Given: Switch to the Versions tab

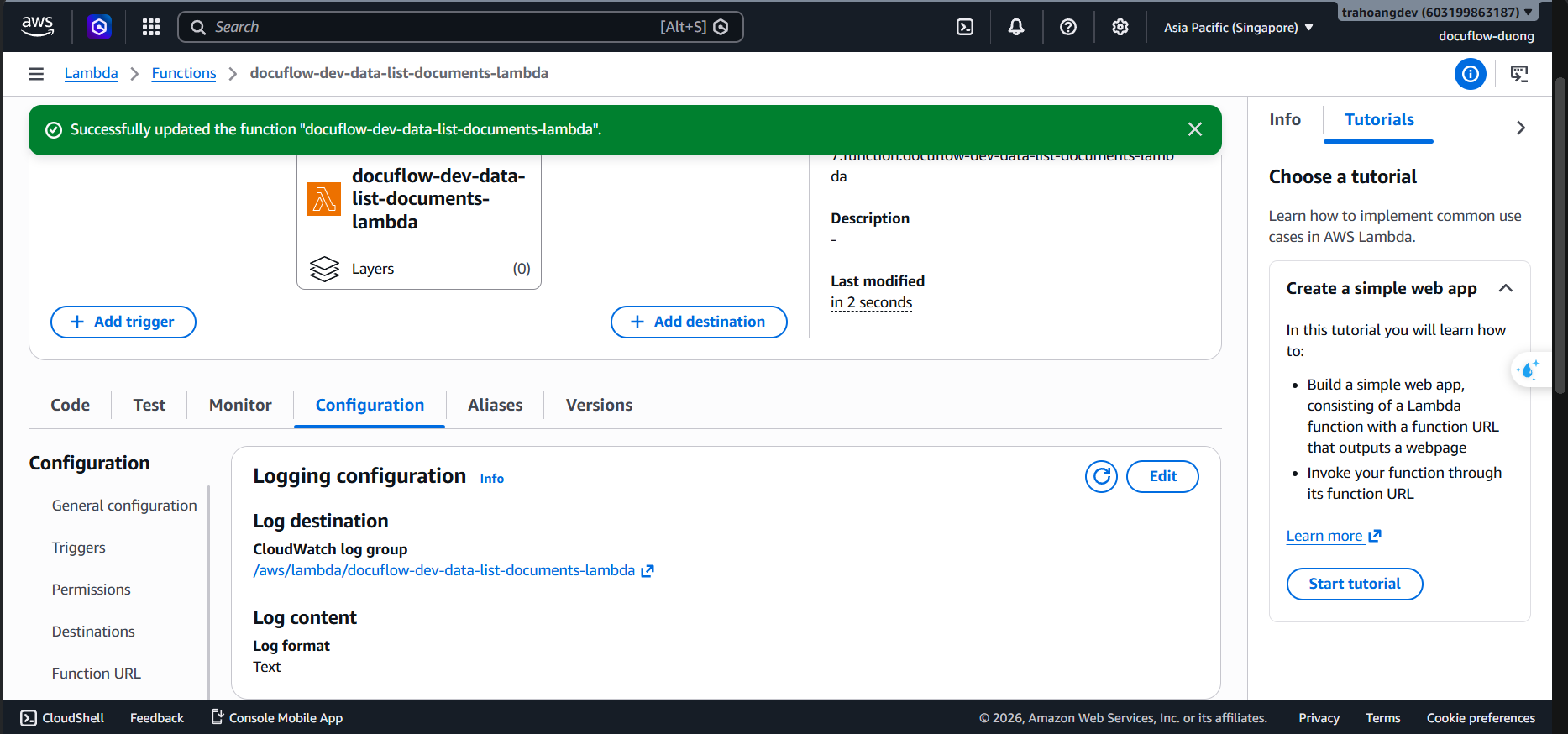Looking at the screenshot, I should pos(599,405).
